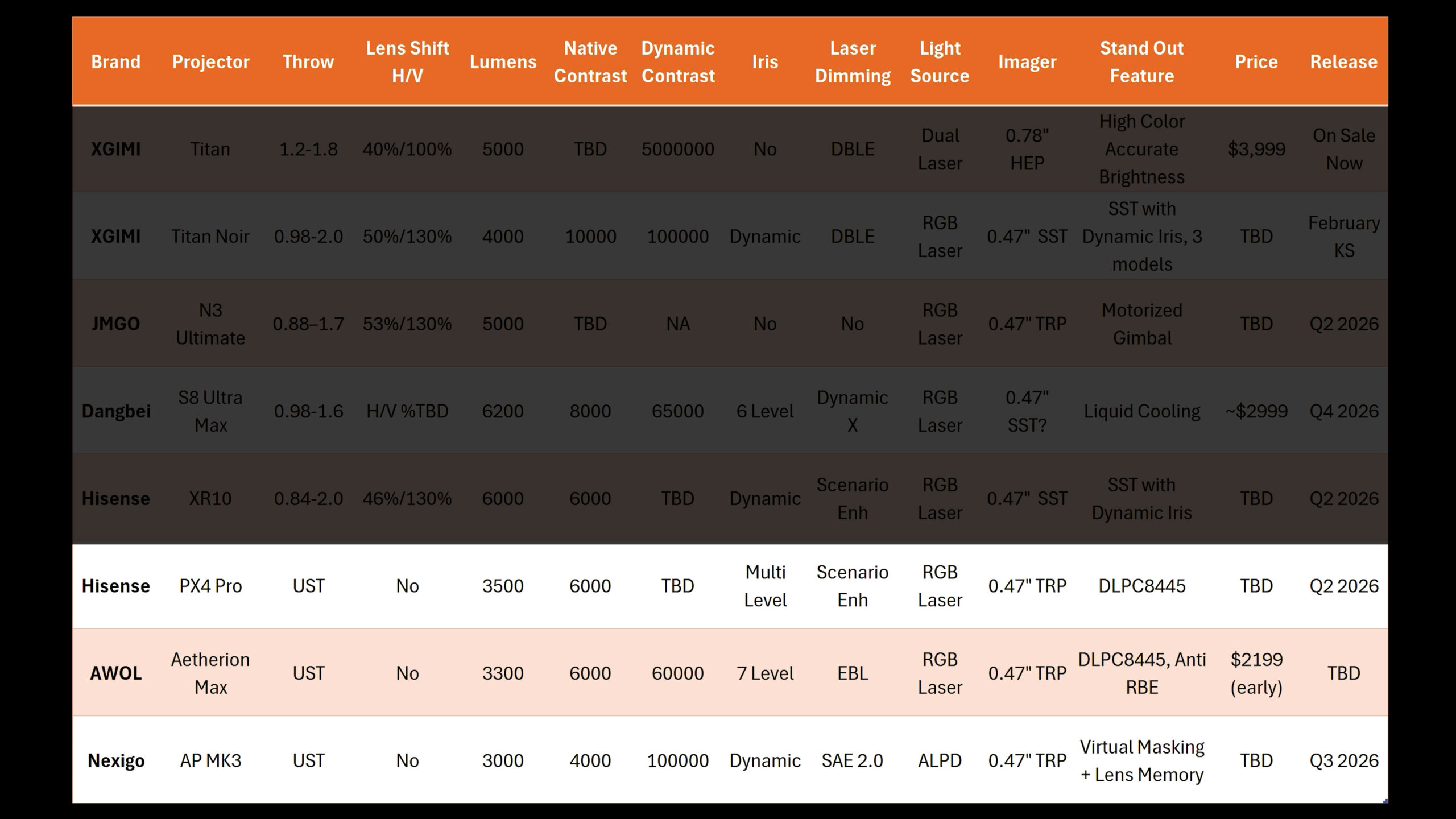
Task: Click the $2199 (early) price cell
Action: pyautogui.click(x=1256, y=673)
